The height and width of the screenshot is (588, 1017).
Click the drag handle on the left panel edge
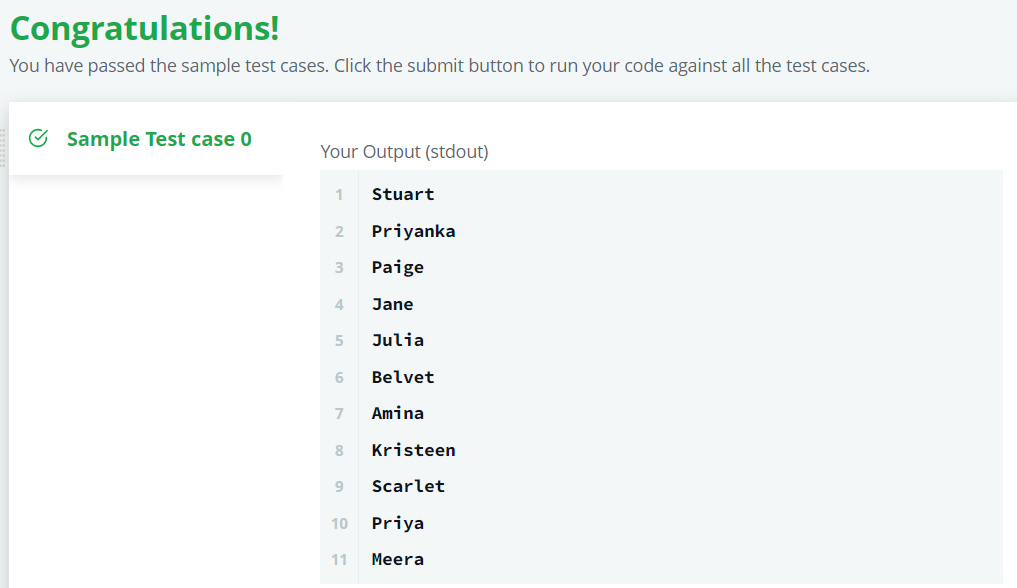coord(3,148)
